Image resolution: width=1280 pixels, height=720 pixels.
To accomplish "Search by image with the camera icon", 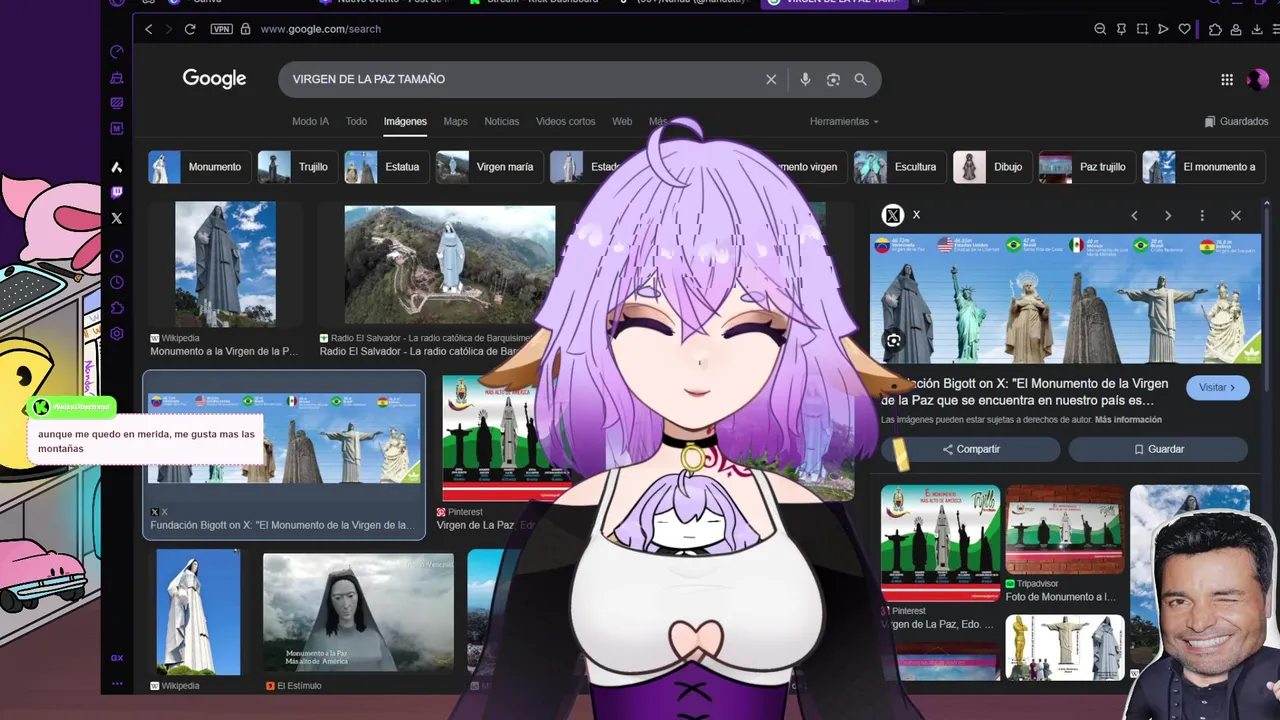I will pos(833,79).
